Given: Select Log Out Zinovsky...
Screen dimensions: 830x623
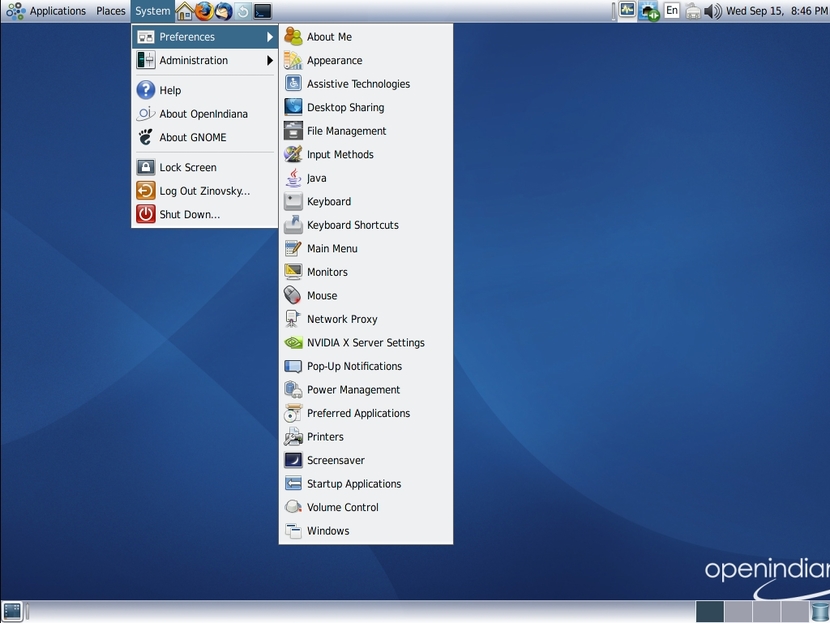Looking at the screenshot, I should point(204,191).
